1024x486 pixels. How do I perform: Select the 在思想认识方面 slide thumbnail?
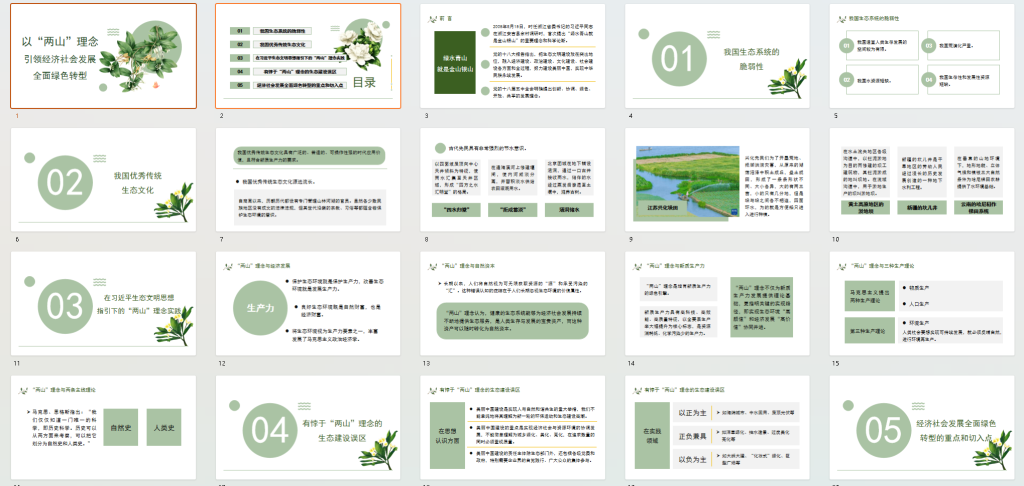[x=513, y=427]
